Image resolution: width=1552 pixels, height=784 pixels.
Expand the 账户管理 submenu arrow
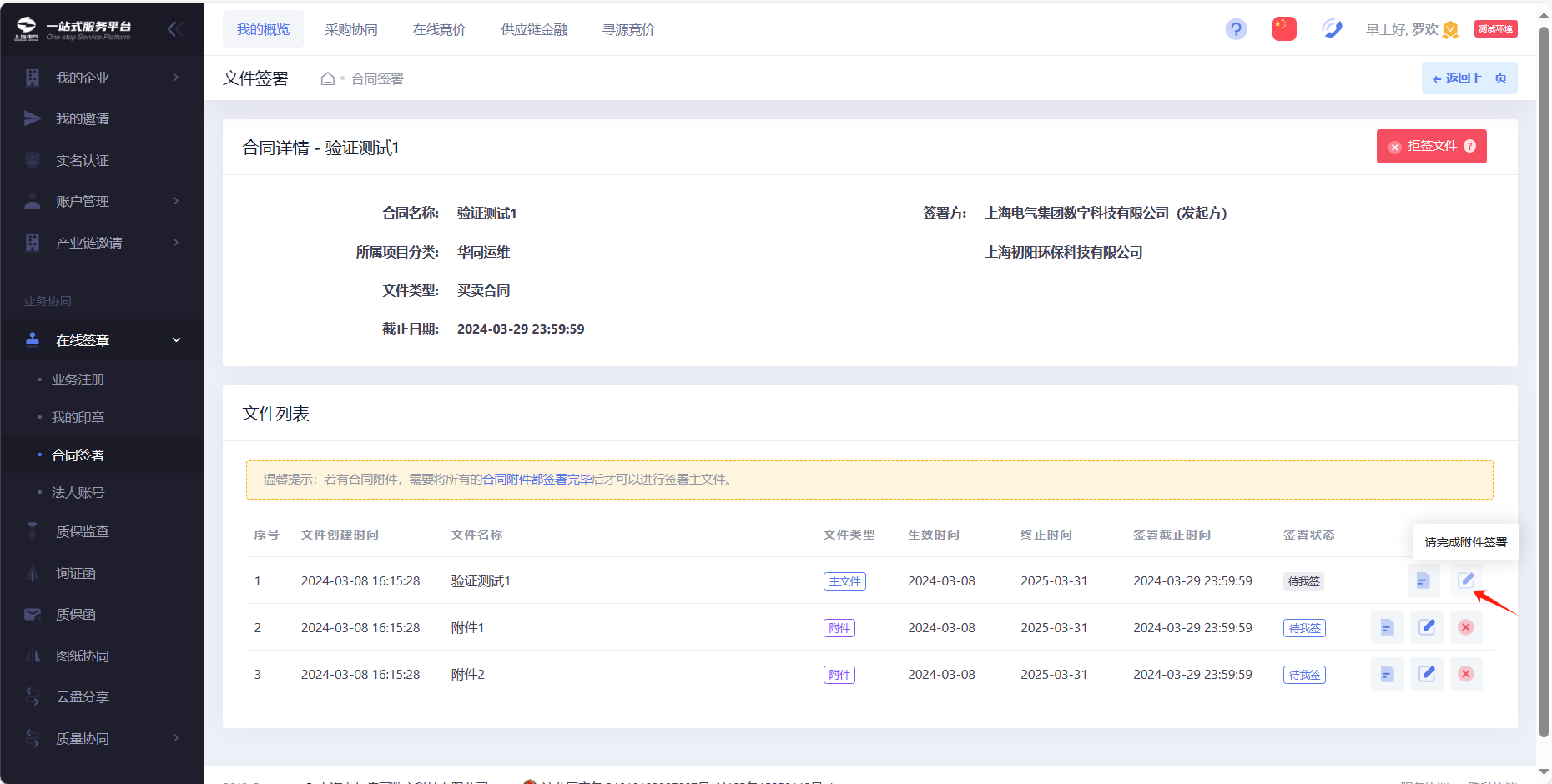pos(176,201)
